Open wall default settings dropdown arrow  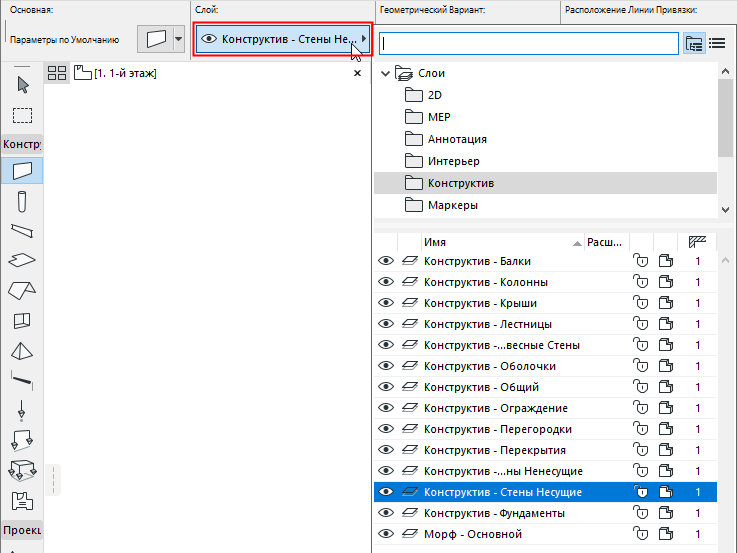tap(179, 39)
